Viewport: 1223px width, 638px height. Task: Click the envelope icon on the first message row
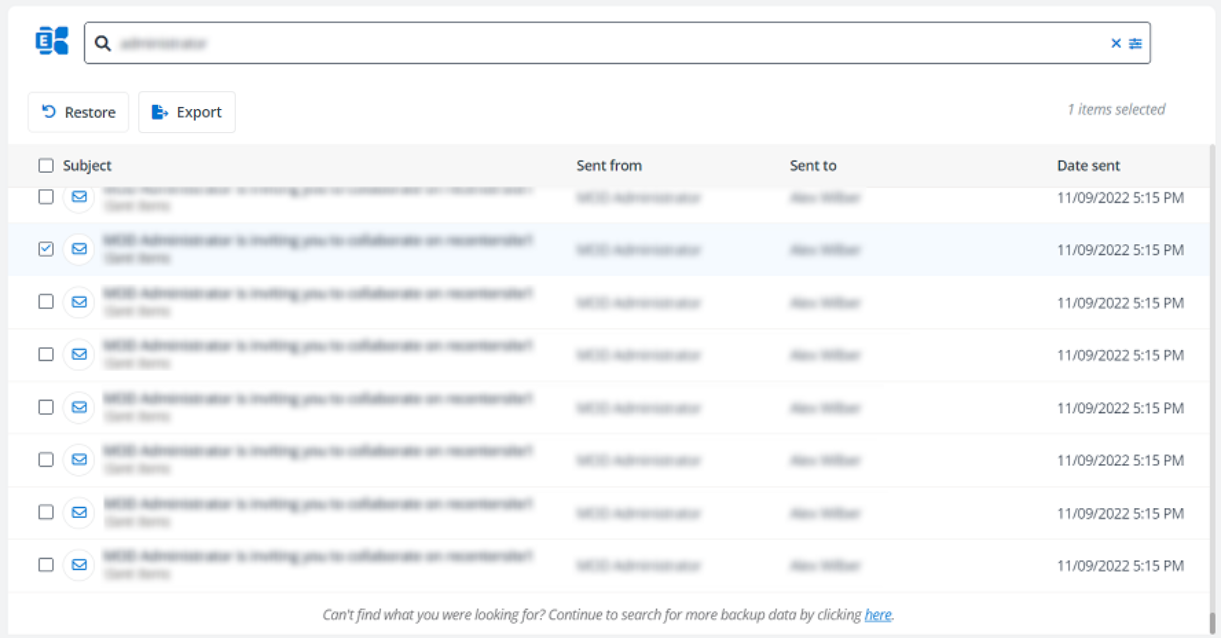[x=79, y=197]
